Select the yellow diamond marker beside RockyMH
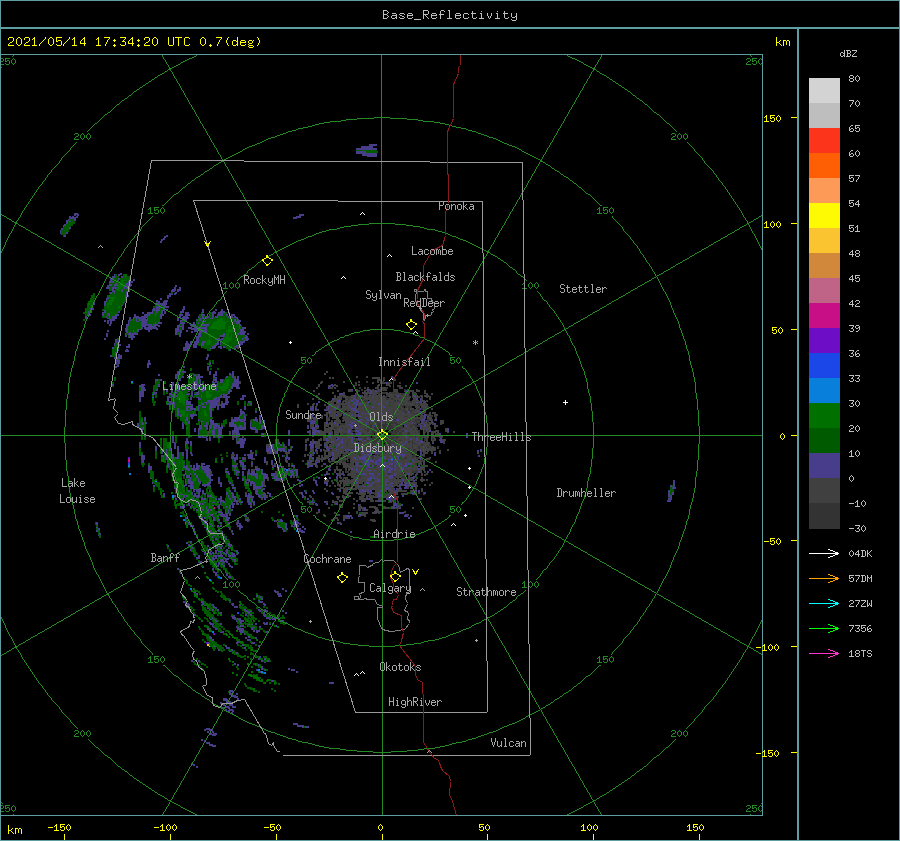Screen dimensions: 900x841 pyautogui.click(x=267, y=261)
